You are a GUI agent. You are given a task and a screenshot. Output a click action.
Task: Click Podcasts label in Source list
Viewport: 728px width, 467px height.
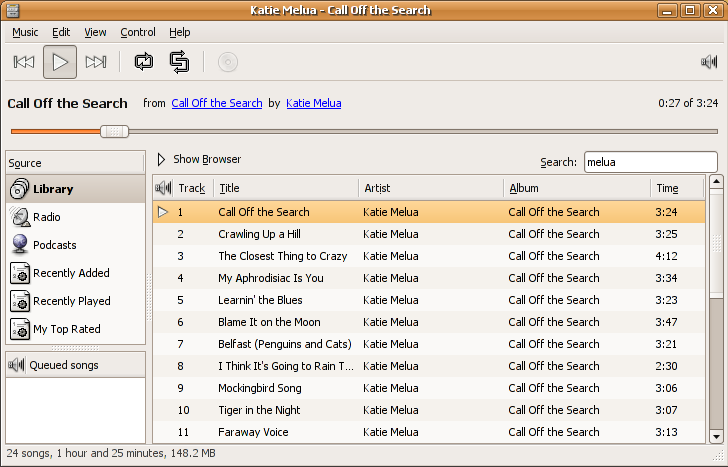pos(55,245)
